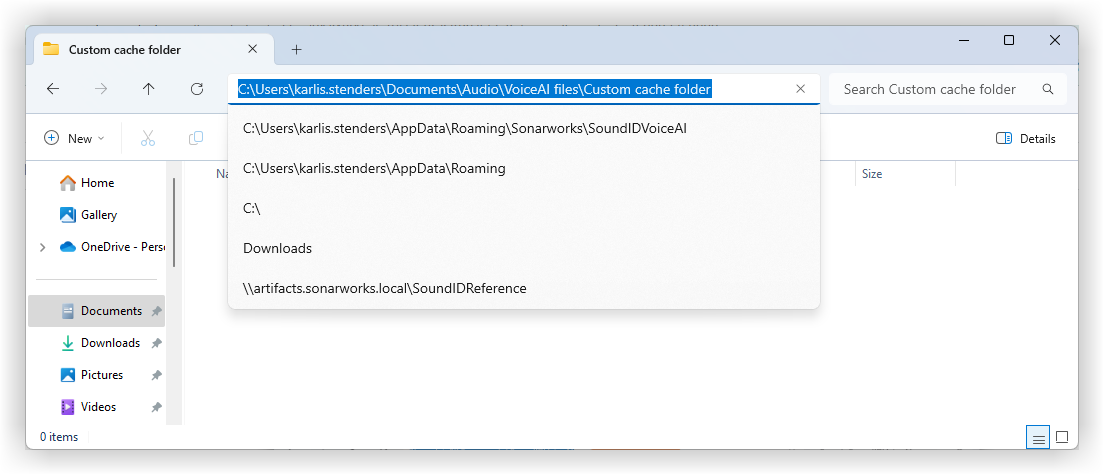Click the pin icon beside Pictures

(156, 375)
